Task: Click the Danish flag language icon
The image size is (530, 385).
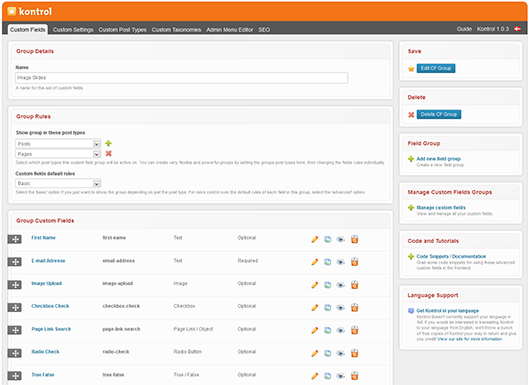Action: click(517, 29)
